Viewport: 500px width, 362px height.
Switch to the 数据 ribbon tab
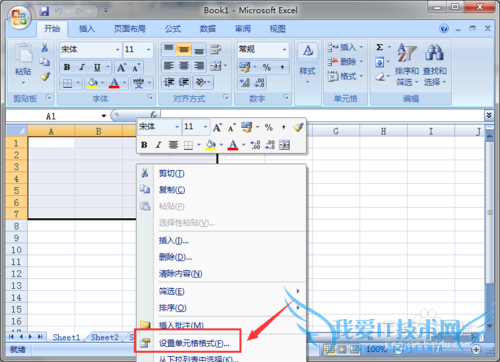(x=208, y=29)
